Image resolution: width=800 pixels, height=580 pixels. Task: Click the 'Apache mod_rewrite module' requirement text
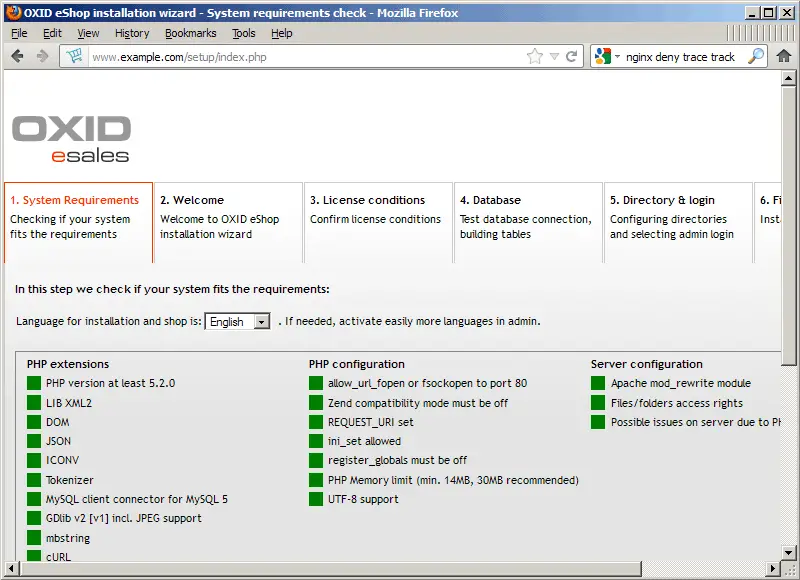click(681, 383)
